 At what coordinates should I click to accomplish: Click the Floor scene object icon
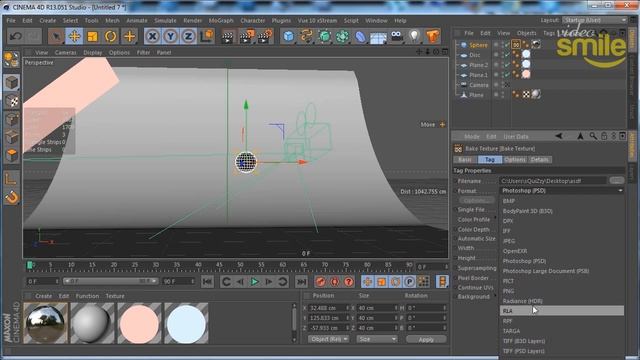coord(378,37)
